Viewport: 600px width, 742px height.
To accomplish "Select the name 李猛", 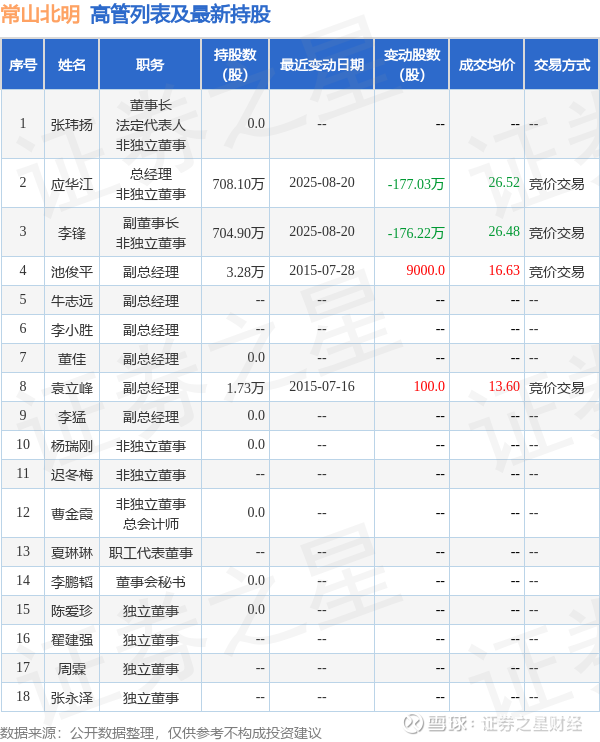I will pyautogui.click(x=72, y=417).
